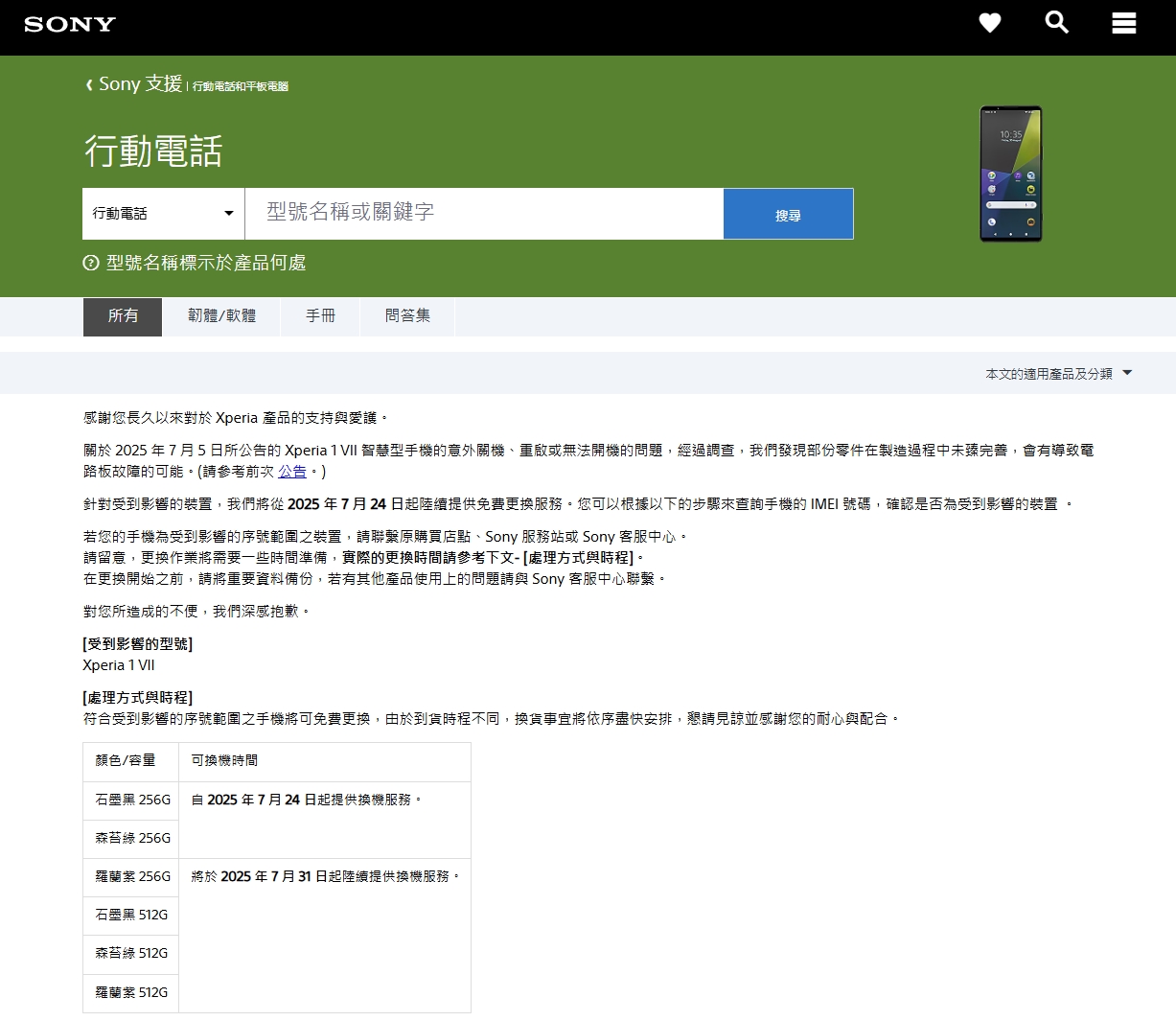Expand the 行動電話 category dropdown

[x=164, y=214]
